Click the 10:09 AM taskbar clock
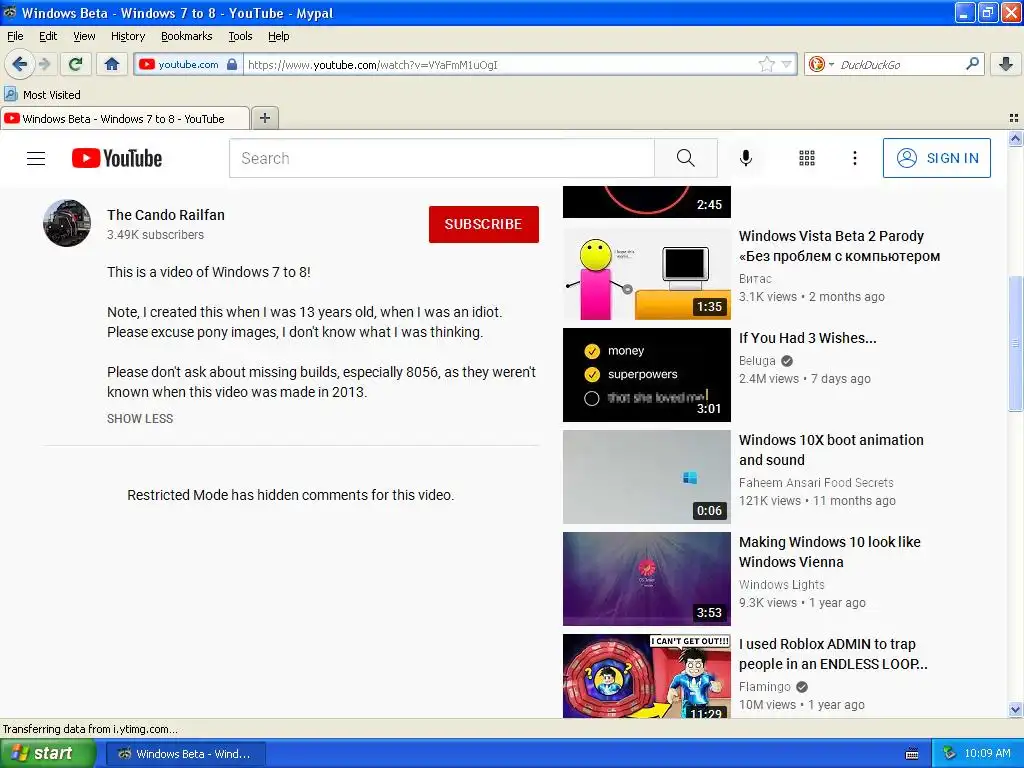 click(x=987, y=753)
